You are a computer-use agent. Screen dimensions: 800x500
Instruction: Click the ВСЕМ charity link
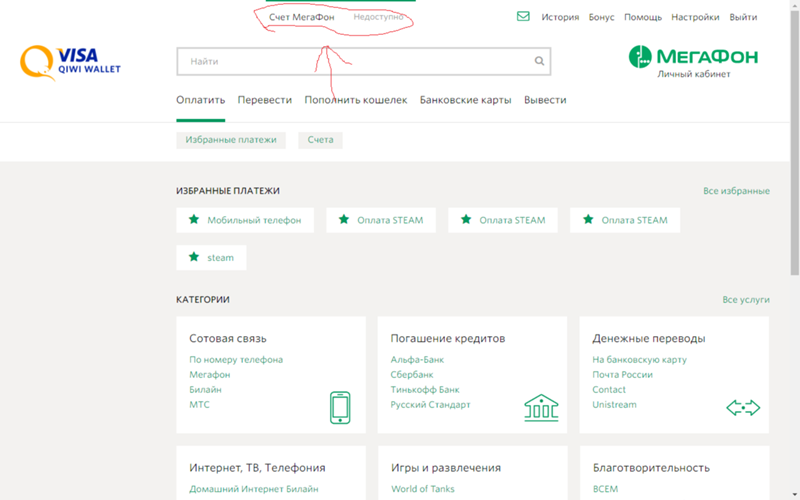[x=605, y=489]
